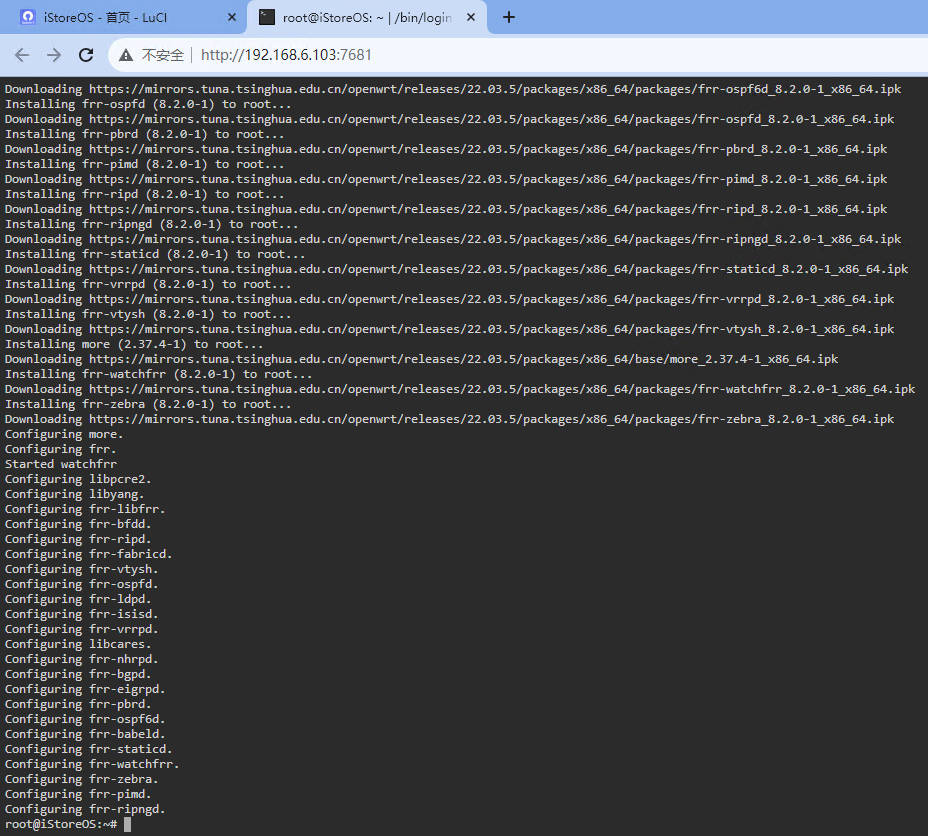Reload the current page
This screenshot has height=836, width=928.
[86, 55]
